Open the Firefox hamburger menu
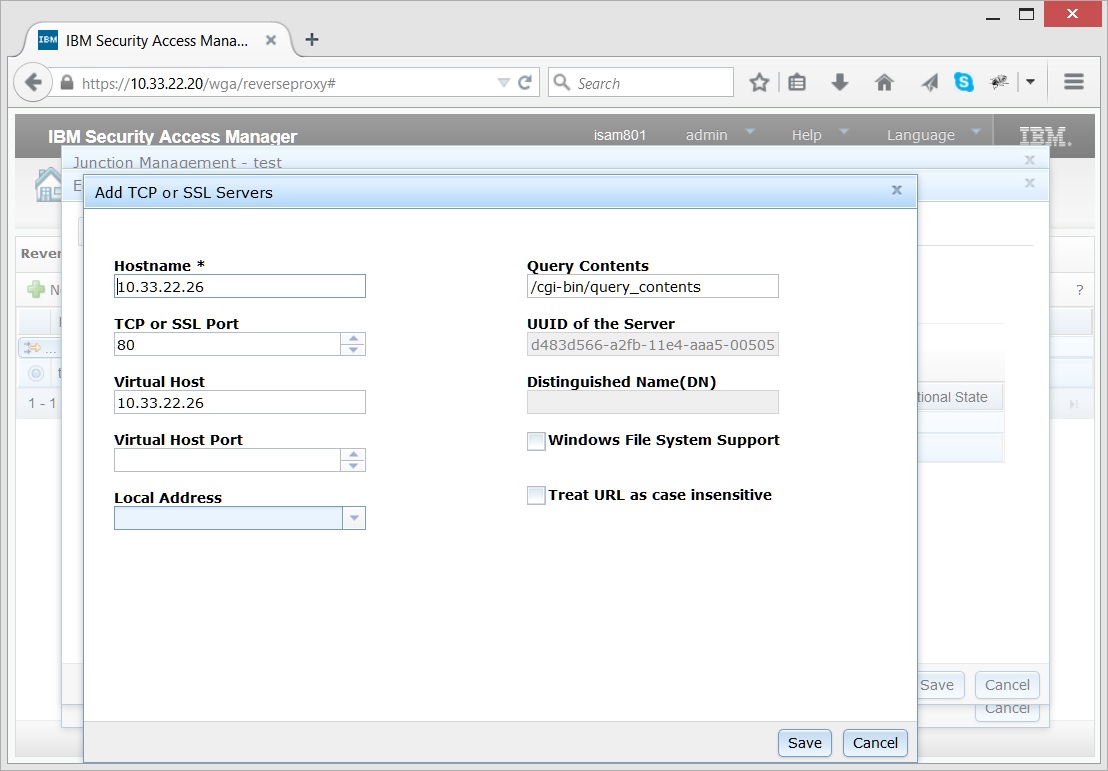The width and height of the screenshot is (1108, 771). tap(1072, 82)
